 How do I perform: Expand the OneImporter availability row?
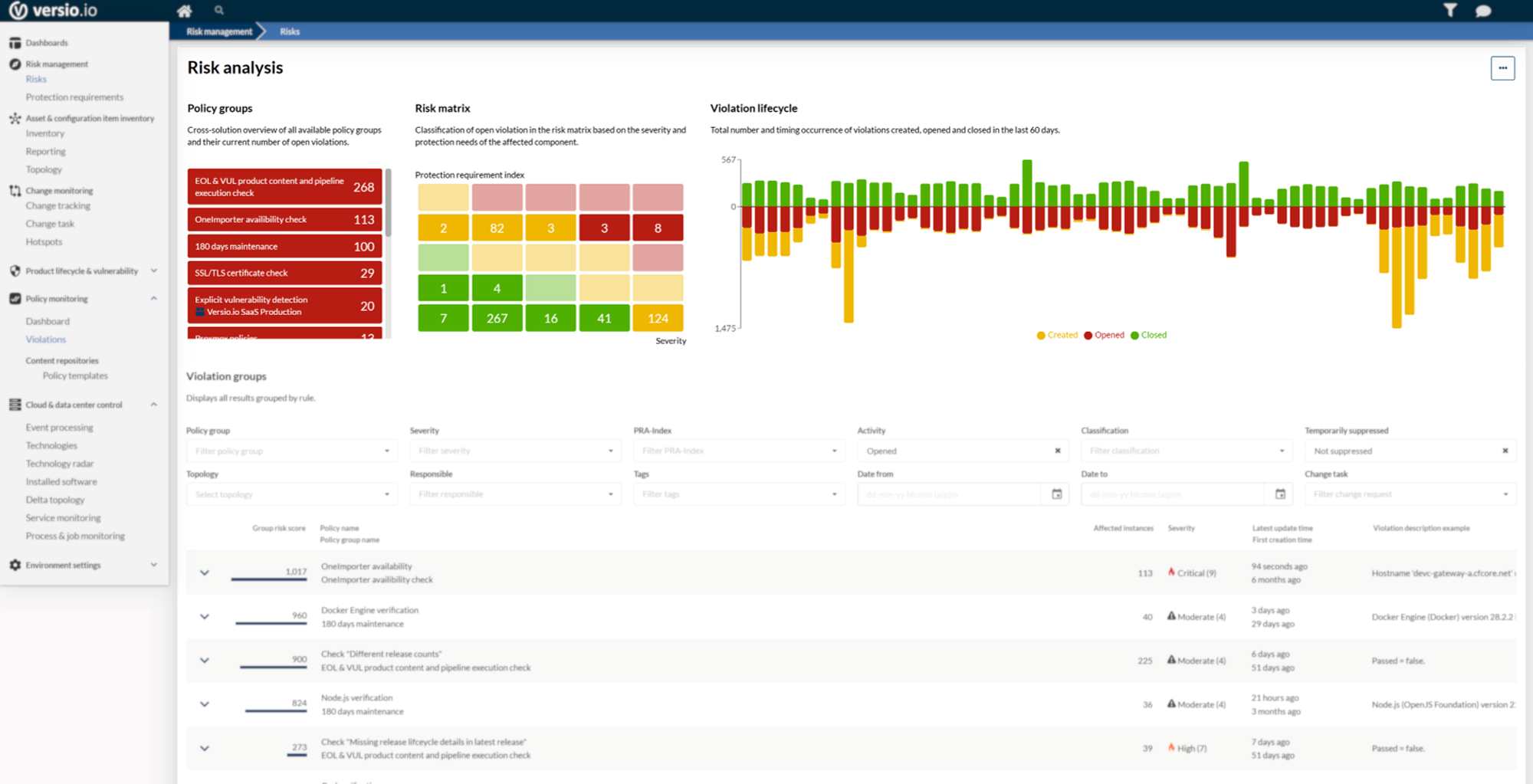(x=205, y=572)
